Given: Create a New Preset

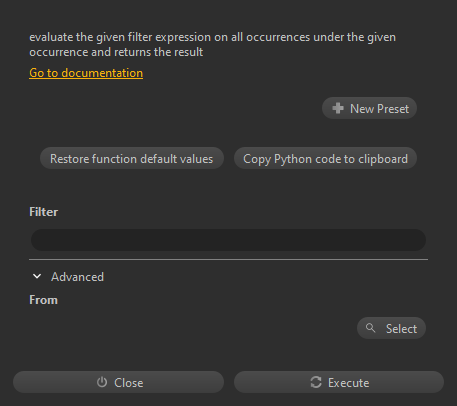Looking at the screenshot, I should point(369,108).
